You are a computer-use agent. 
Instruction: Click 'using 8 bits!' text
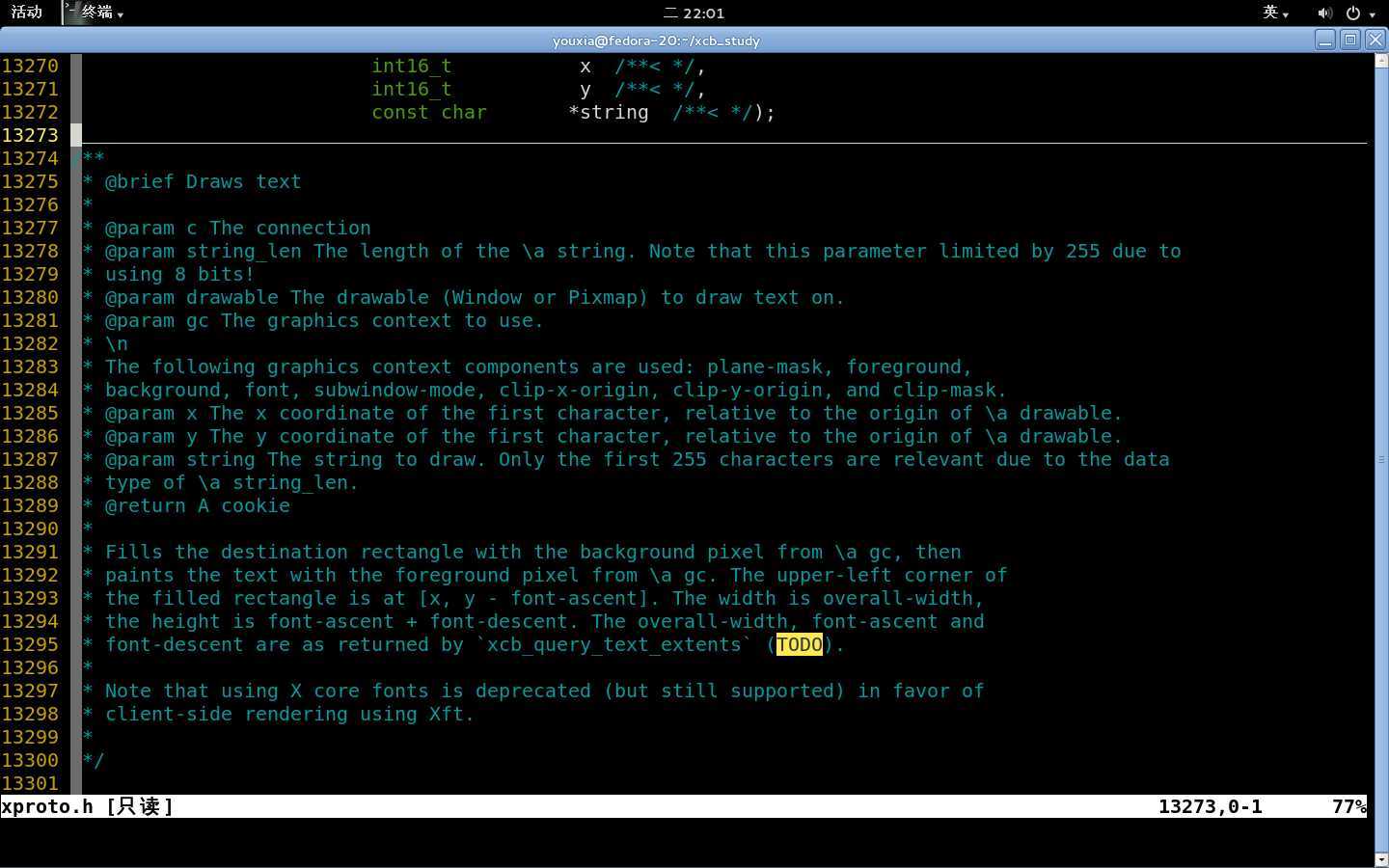(179, 274)
